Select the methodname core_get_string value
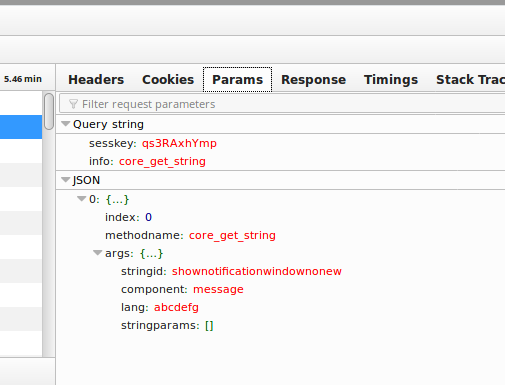Image resolution: width=505 pixels, height=385 pixels. pyautogui.click(x=232, y=235)
